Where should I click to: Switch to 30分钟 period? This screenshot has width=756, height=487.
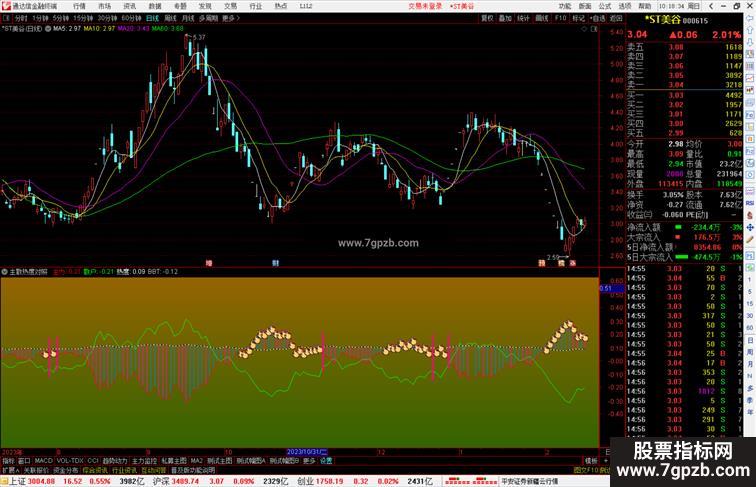107,18
